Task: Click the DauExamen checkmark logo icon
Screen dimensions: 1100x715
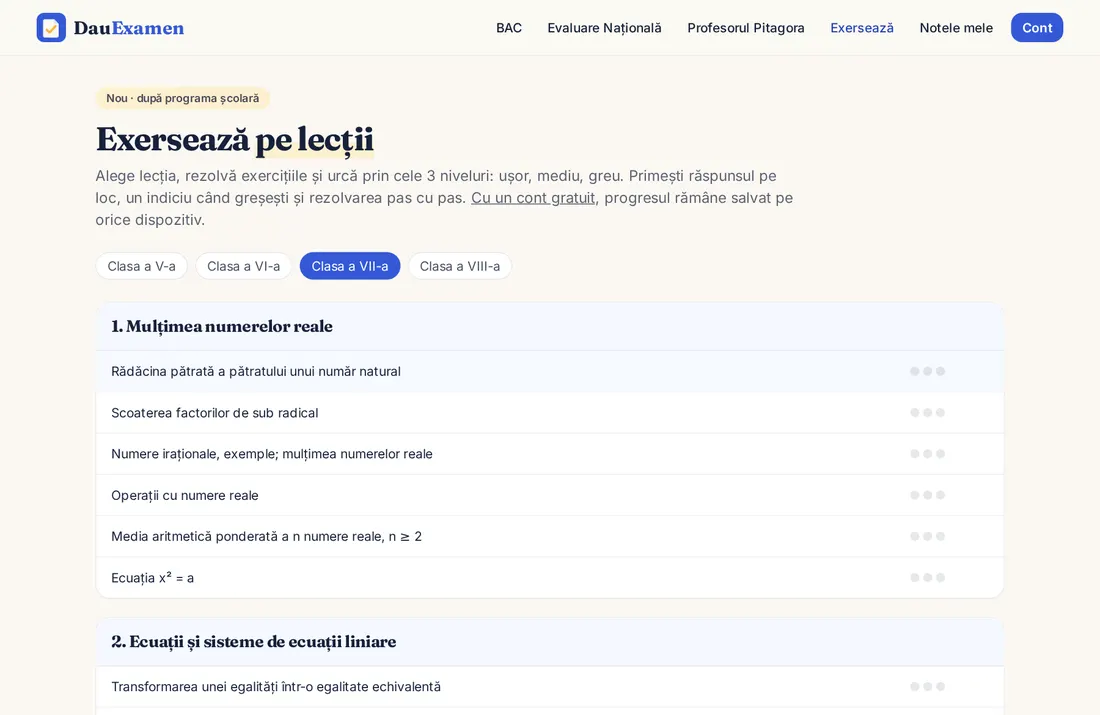Action: [x=51, y=27]
